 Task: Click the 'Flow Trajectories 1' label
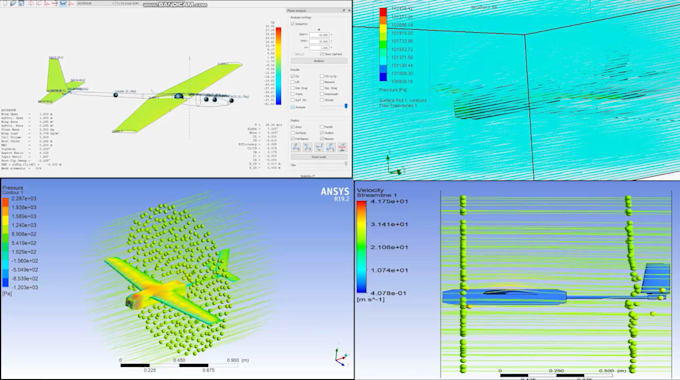398,105
